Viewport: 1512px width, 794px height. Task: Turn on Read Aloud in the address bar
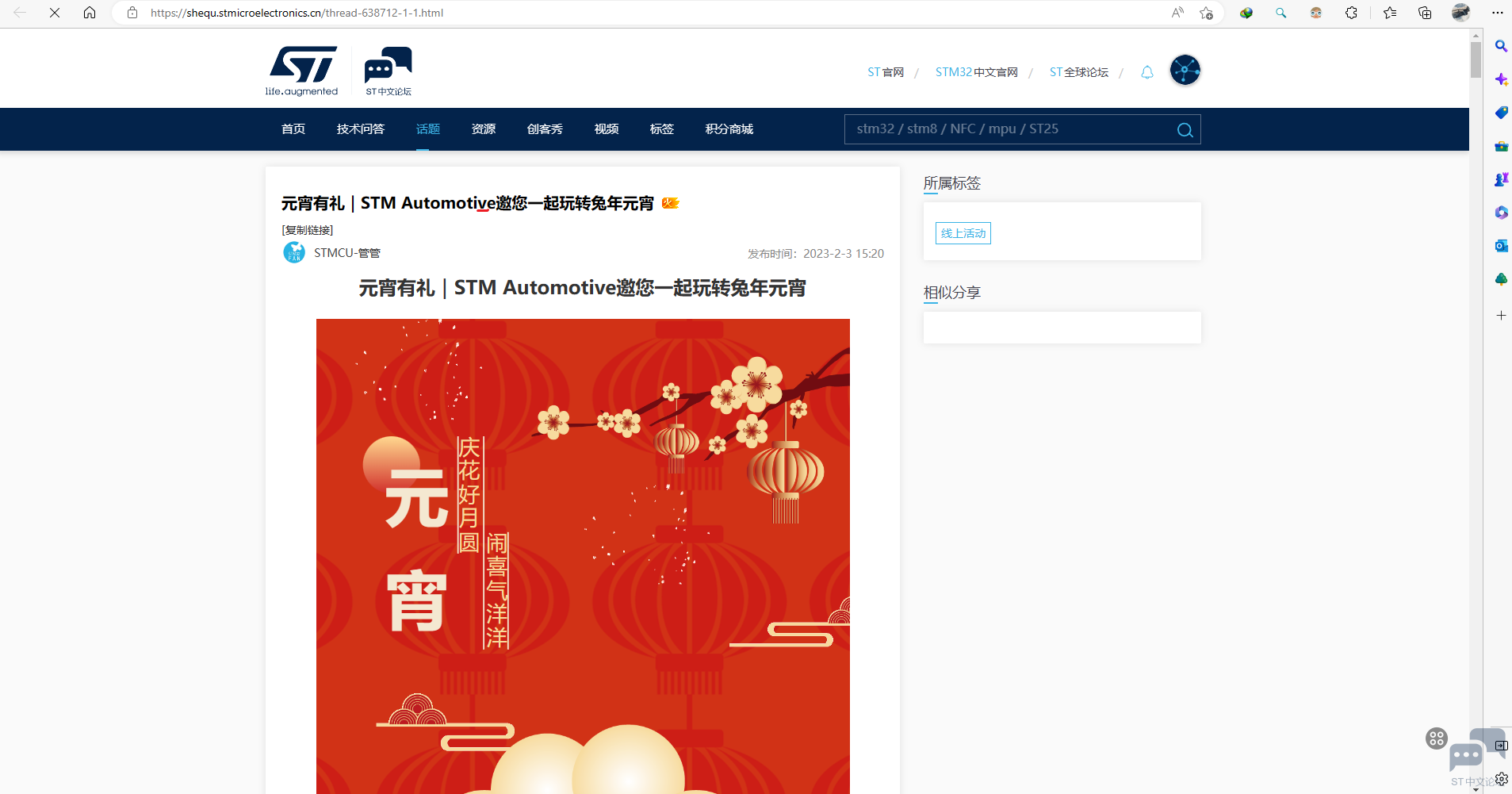pos(1177,13)
